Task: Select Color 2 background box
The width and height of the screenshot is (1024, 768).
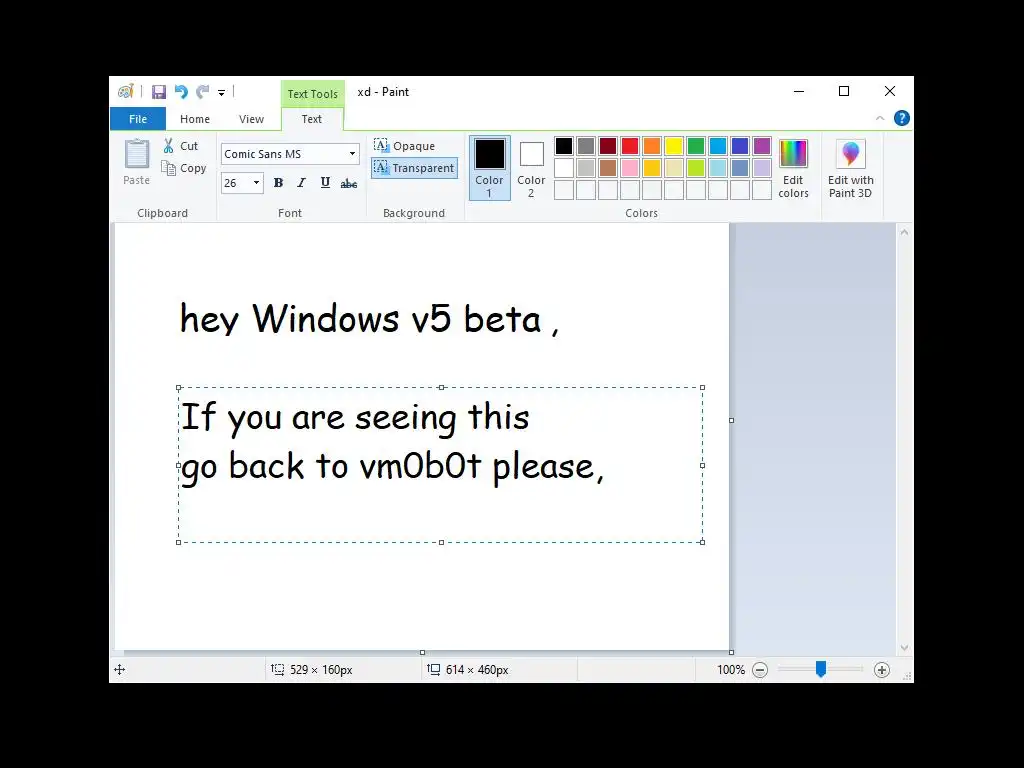Action: [x=531, y=168]
